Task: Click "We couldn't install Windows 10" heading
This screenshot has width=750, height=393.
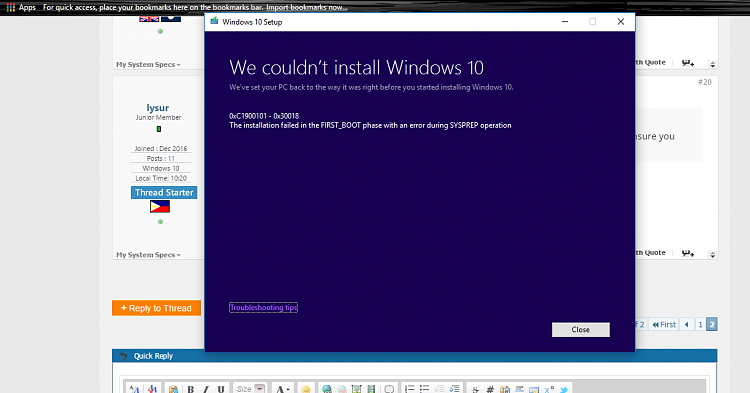Action: tap(356, 67)
